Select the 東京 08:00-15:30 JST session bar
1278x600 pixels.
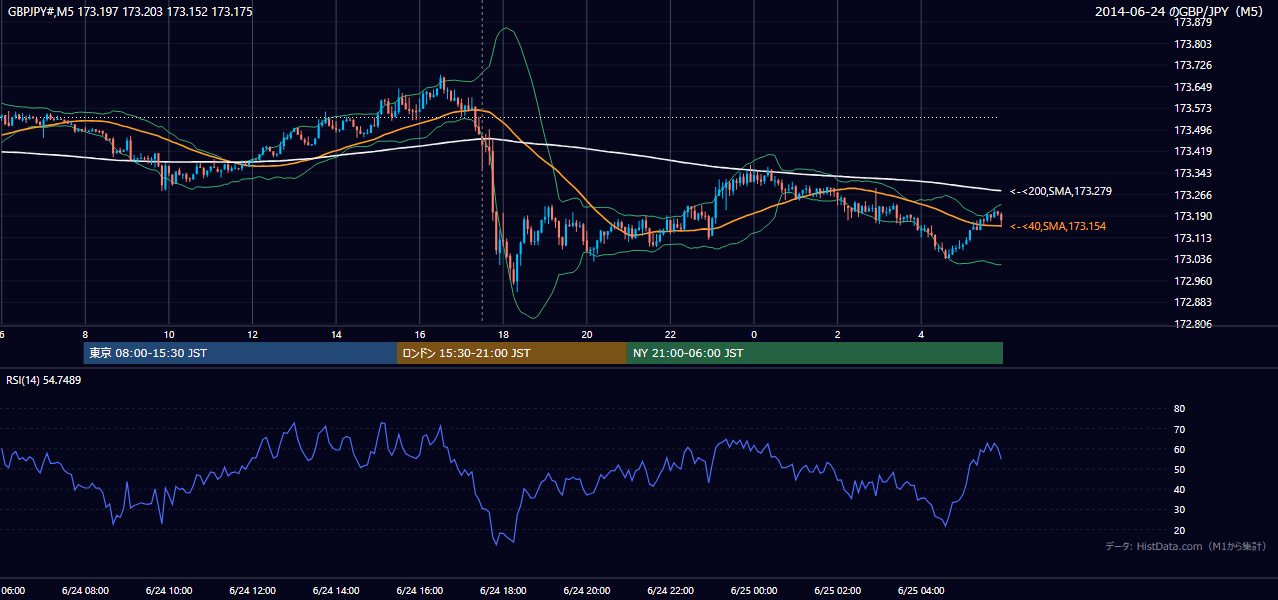click(240, 353)
